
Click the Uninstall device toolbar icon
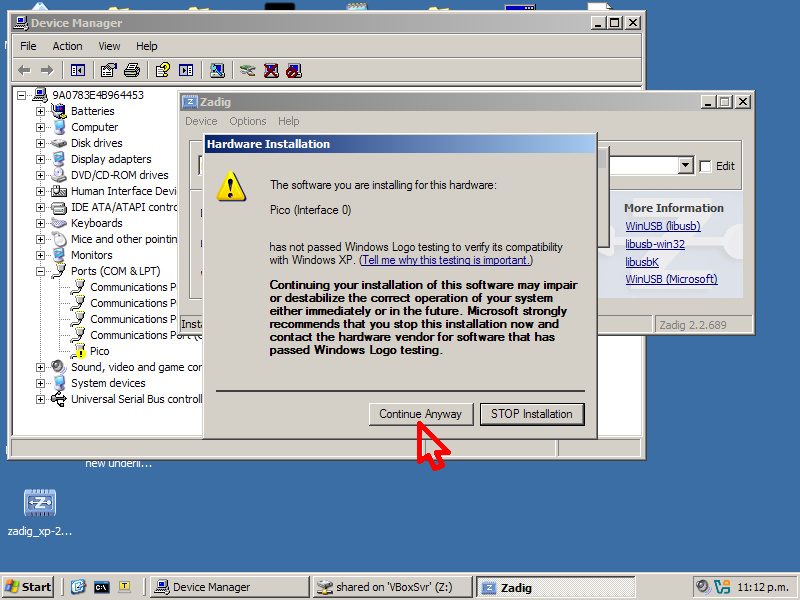[270, 70]
